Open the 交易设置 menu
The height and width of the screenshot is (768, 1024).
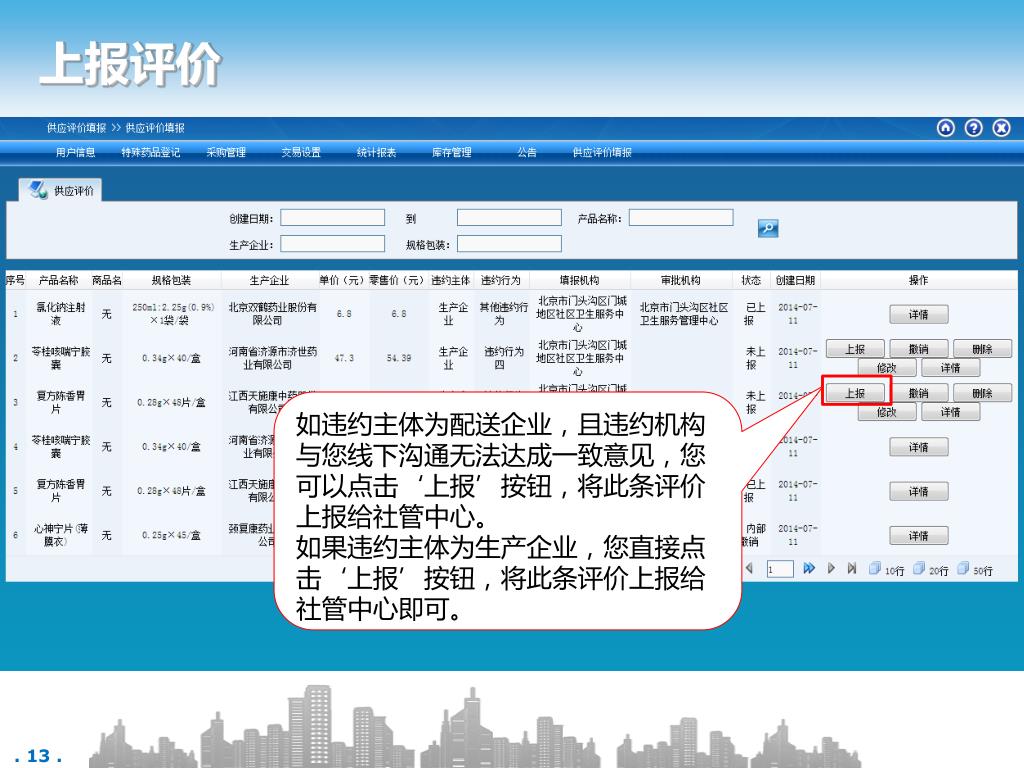tap(301, 152)
